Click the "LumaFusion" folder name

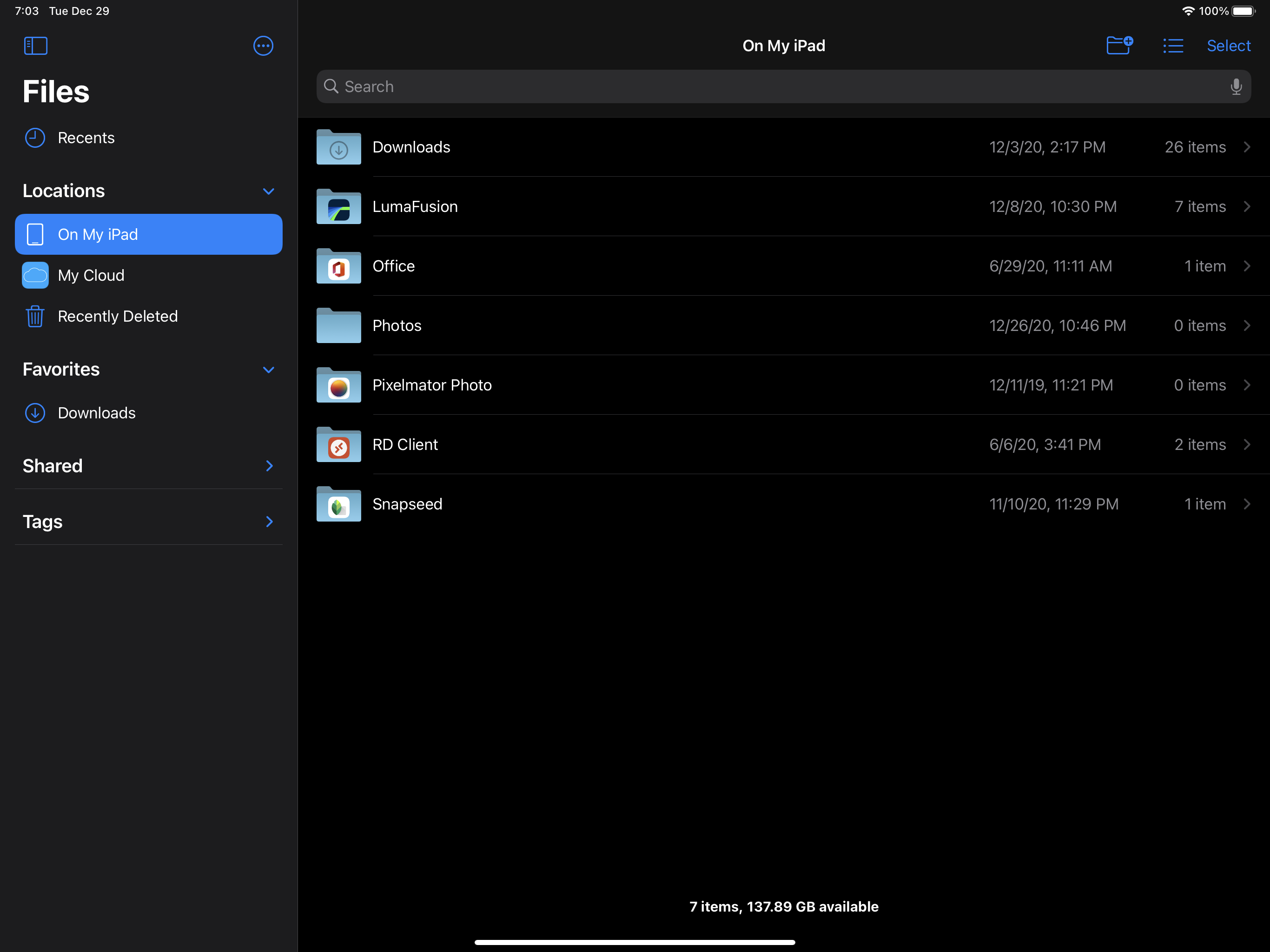(x=415, y=207)
